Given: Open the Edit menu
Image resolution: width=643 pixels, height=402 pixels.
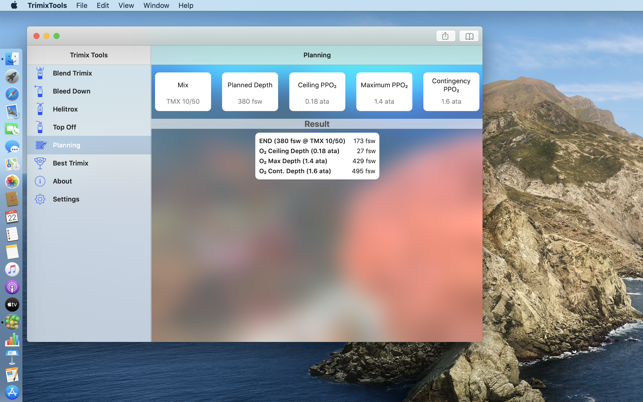Looking at the screenshot, I should 103,5.
